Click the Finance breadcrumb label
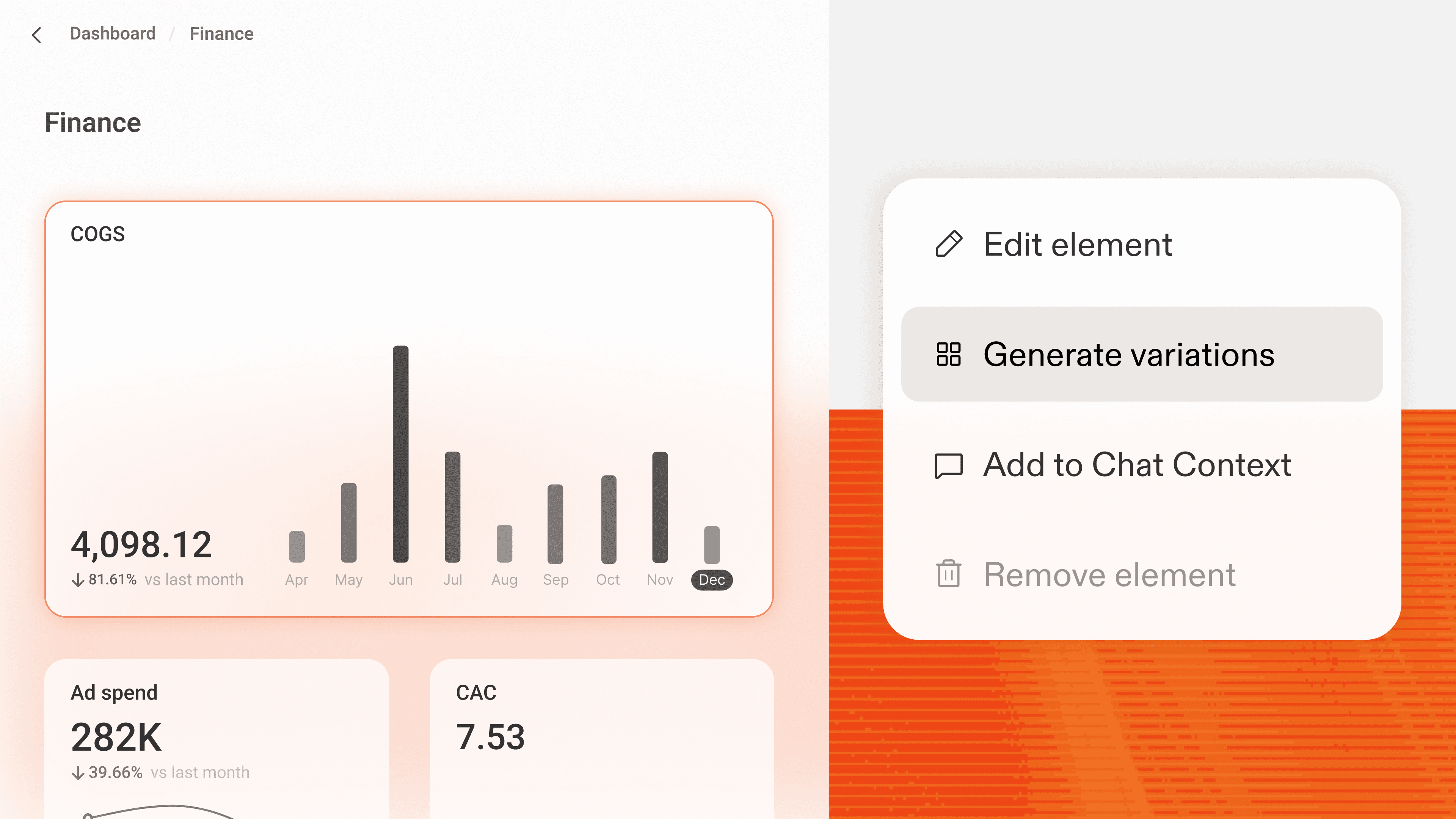This screenshot has height=819, width=1456. (221, 33)
